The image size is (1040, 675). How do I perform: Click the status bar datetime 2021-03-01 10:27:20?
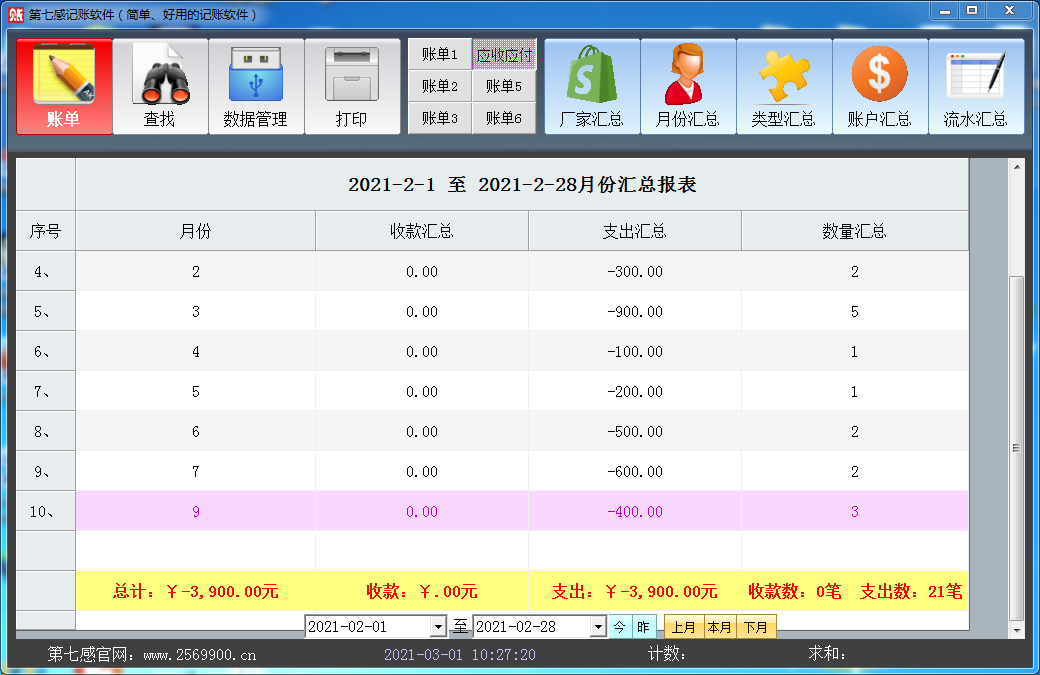460,654
